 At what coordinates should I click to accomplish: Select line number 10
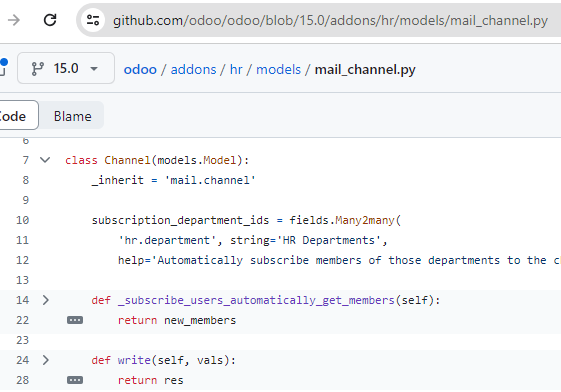pyautogui.click(x=22, y=220)
